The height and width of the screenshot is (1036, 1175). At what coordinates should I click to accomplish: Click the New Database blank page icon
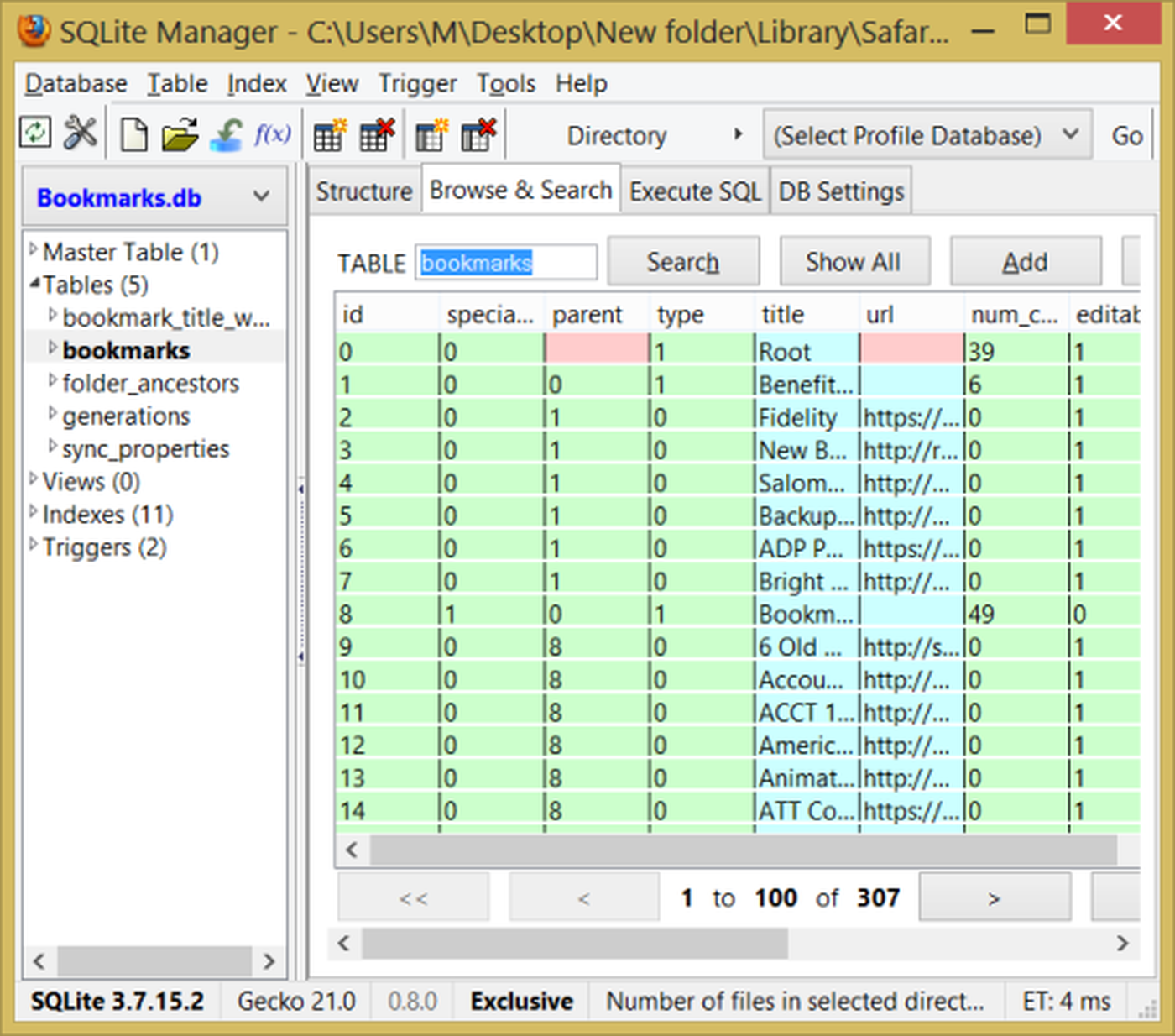(133, 134)
